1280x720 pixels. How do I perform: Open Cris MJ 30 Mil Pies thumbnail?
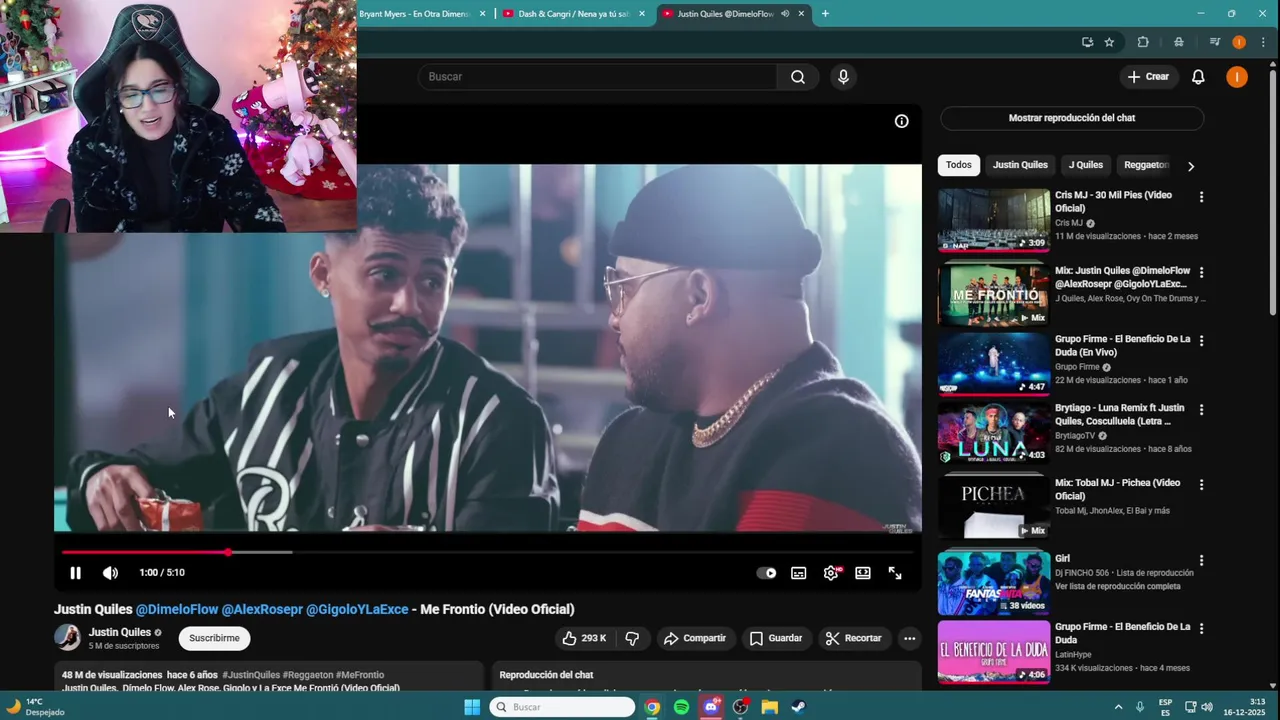click(994, 219)
